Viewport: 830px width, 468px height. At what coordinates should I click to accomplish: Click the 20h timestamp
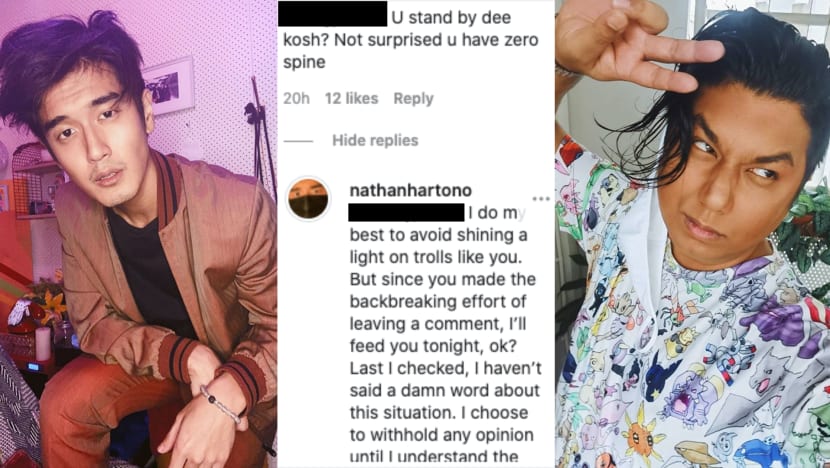pyautogui.click(x=295, y=98)
